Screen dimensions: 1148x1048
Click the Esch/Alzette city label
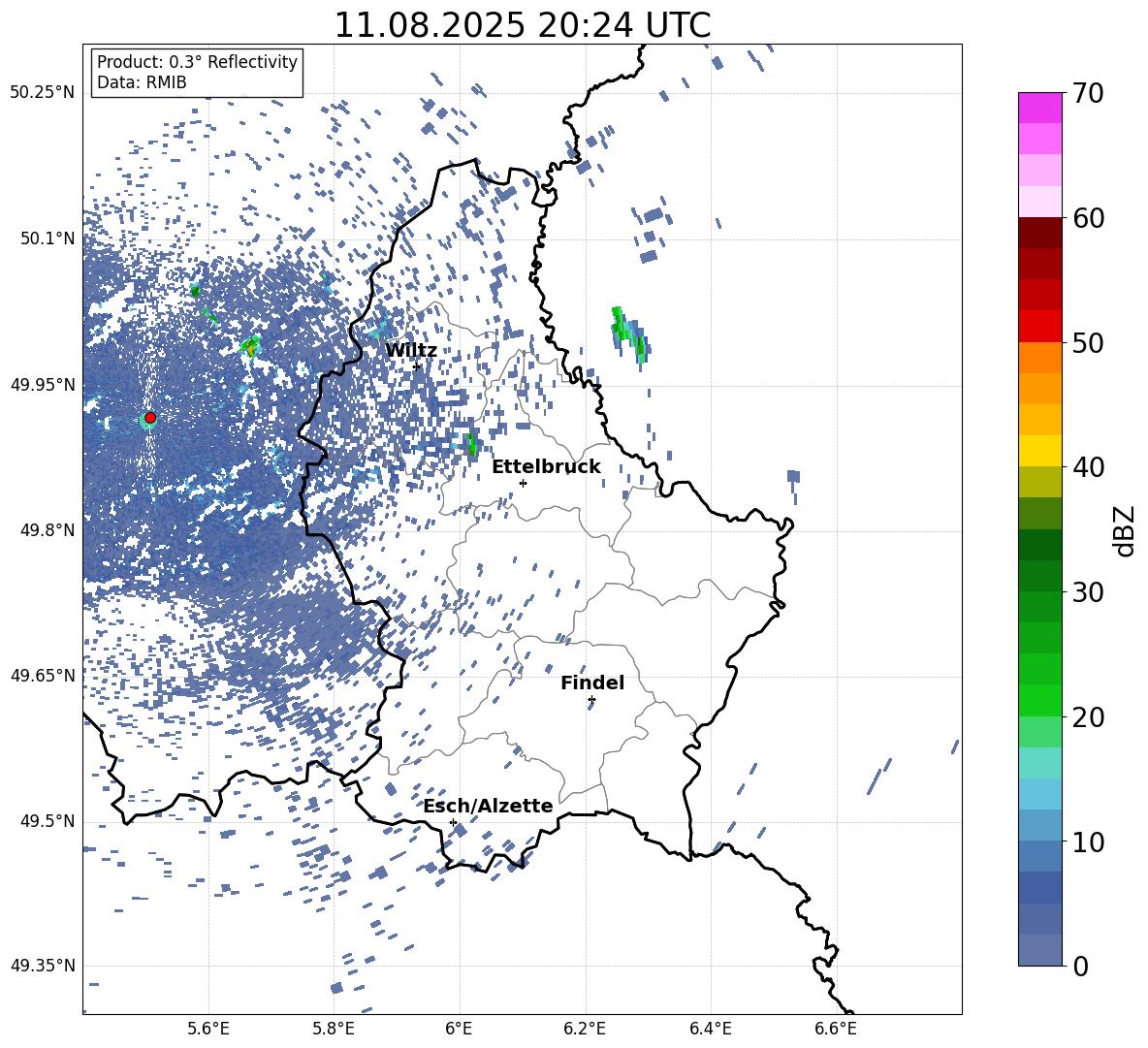point(488,806)
